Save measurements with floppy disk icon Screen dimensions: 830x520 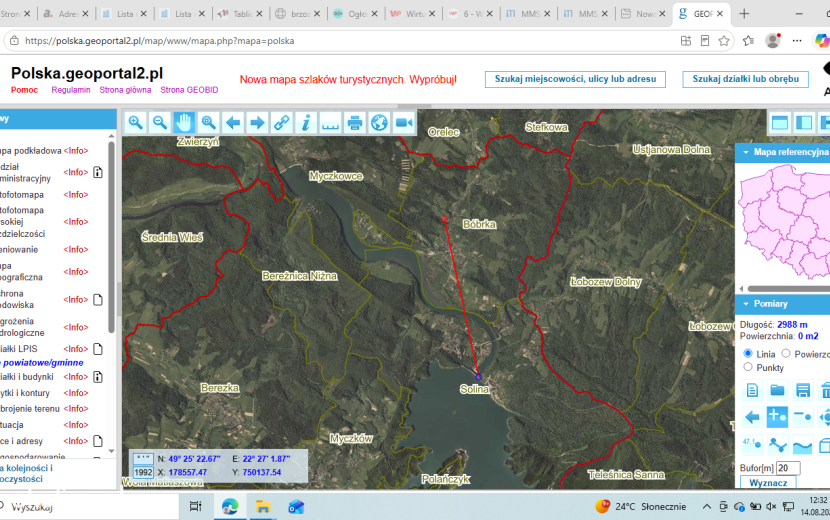[x=802, y=391]
